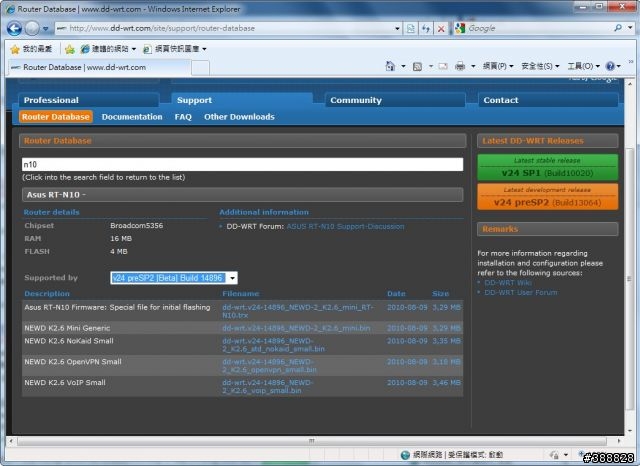Viewport: 640px width, 466px height.
Task: Click the browser Forward arrow button
Action: point(32,28)
